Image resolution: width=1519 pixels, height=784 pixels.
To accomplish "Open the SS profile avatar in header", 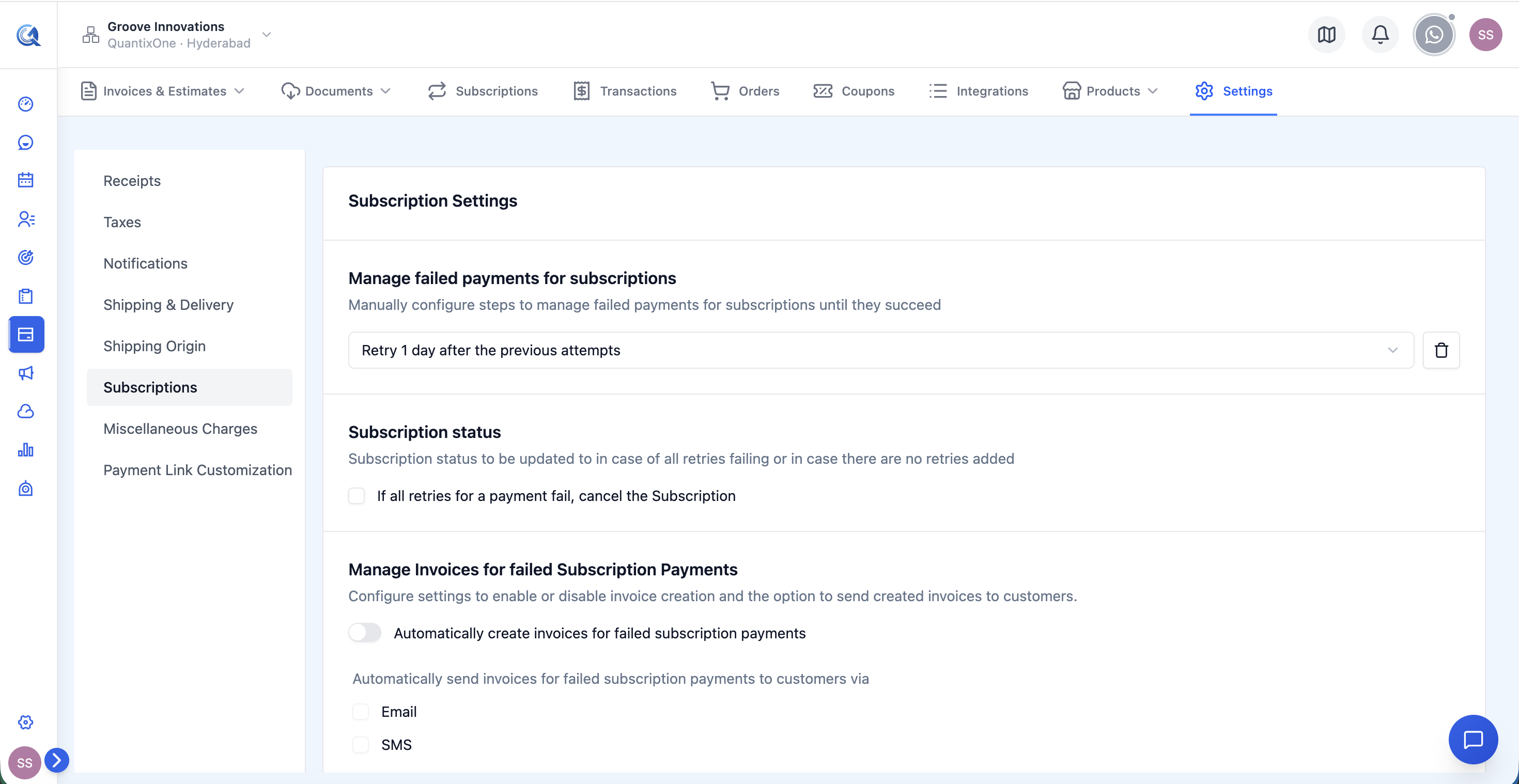I will click(1485, 35).
